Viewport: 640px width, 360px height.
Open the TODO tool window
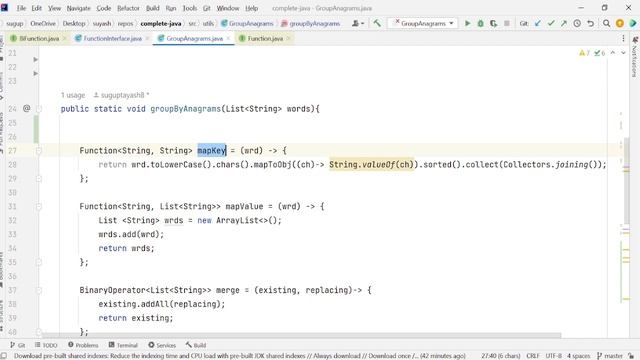[46, 345]
